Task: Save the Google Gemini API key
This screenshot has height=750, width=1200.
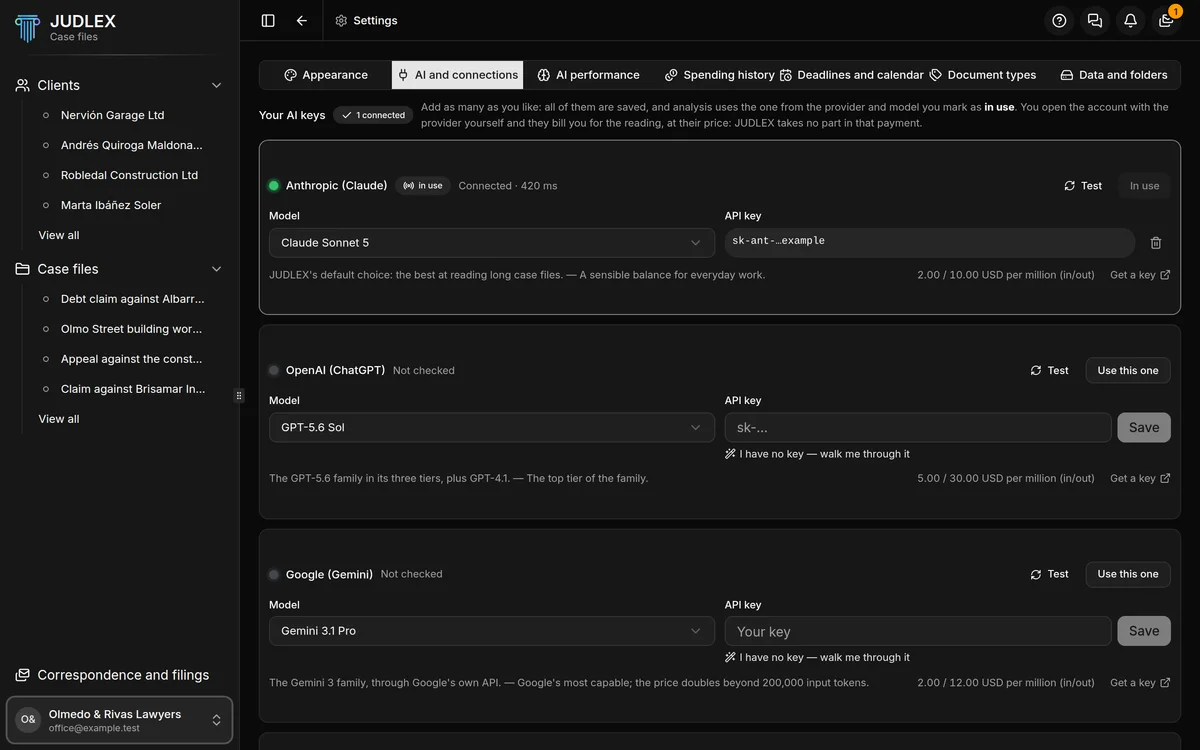Action: (1144, 631)
